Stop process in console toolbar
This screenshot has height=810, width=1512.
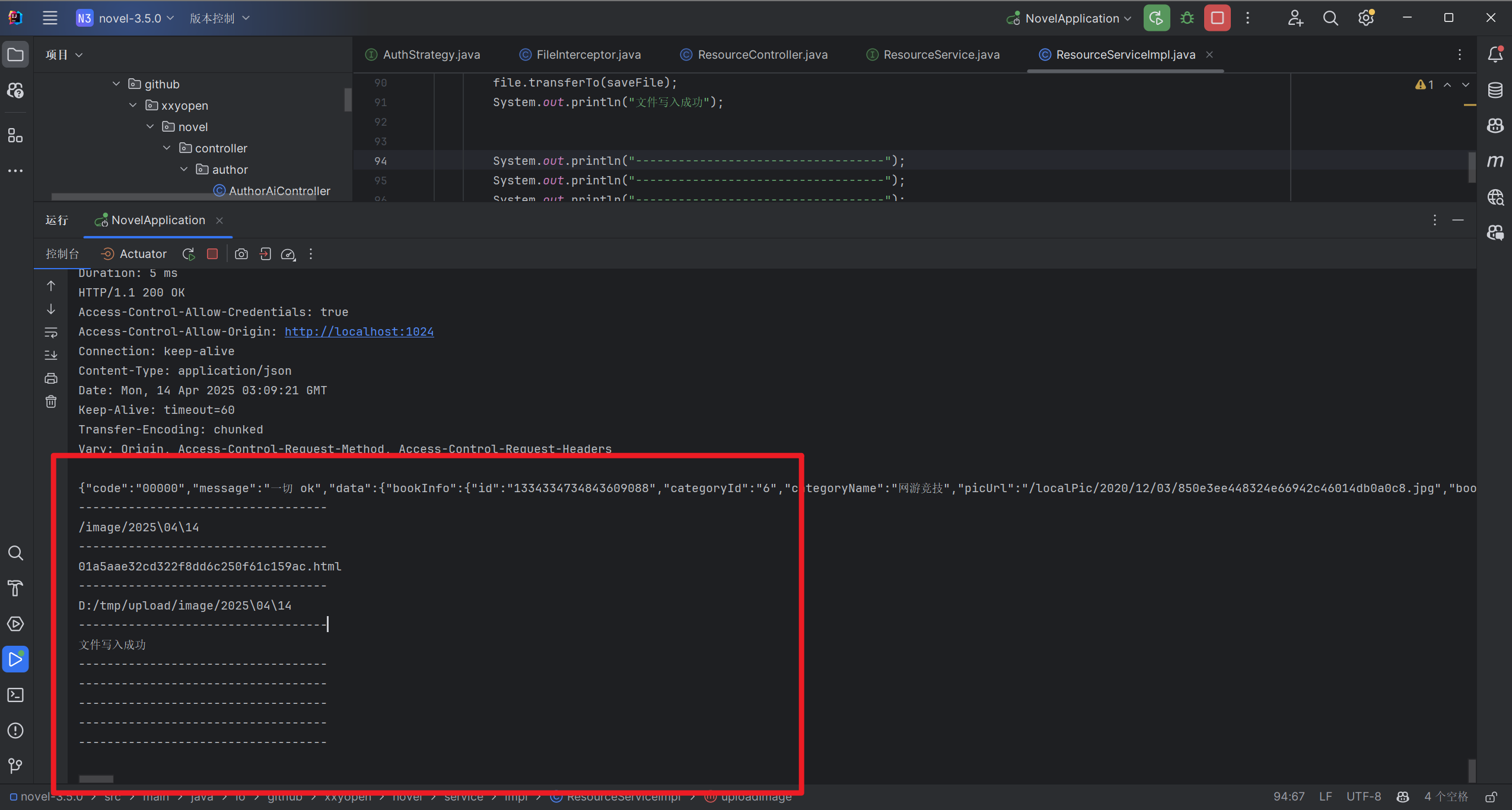point(212,254)
